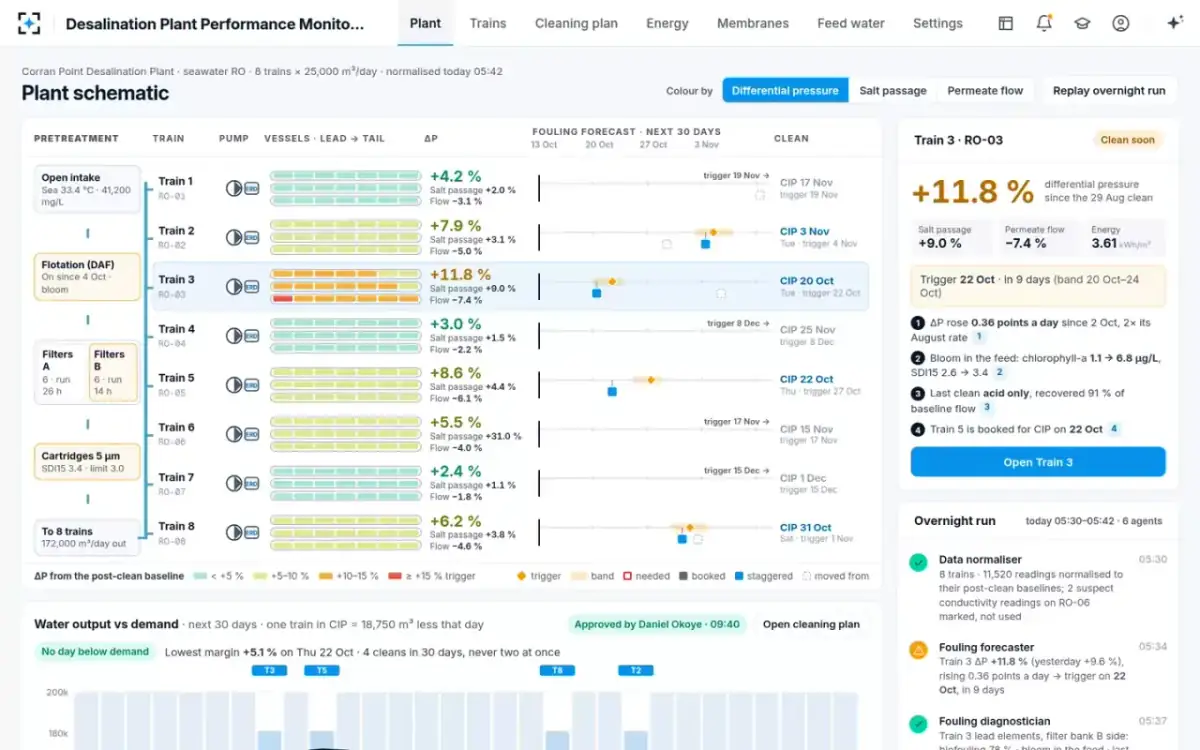
Task: Switch to the Trains tab
Action: (488, 23)
